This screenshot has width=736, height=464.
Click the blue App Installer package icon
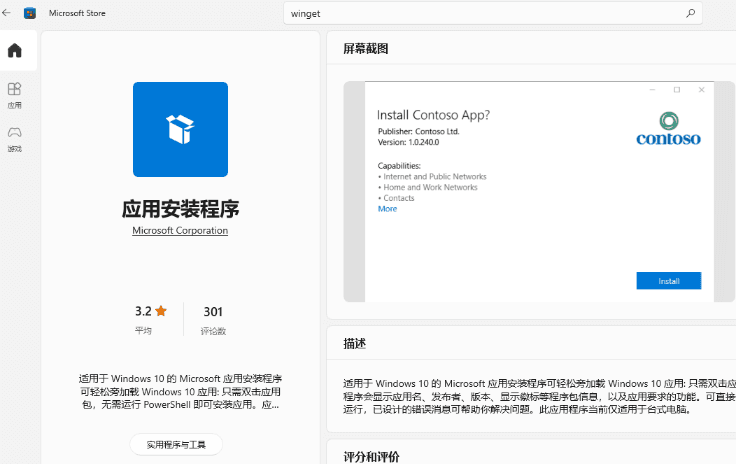pyautogui.click(x=180, y=130)
